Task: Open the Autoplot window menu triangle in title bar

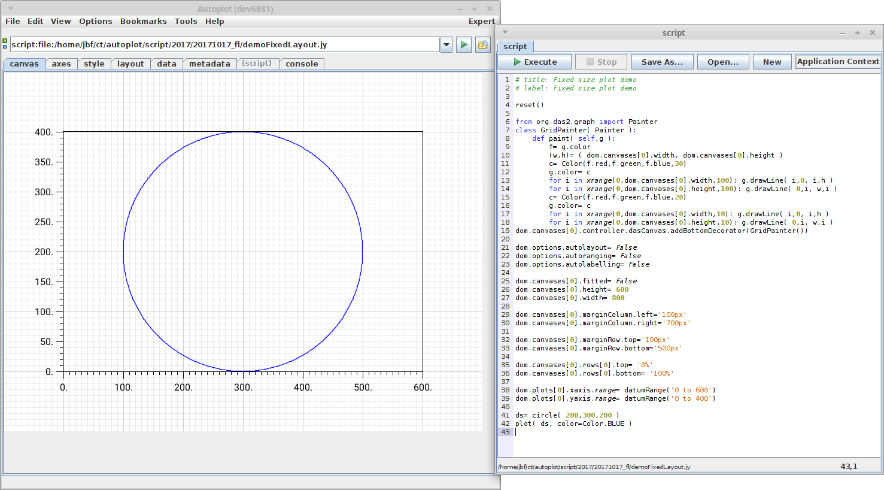Action: tap(9, 7)
